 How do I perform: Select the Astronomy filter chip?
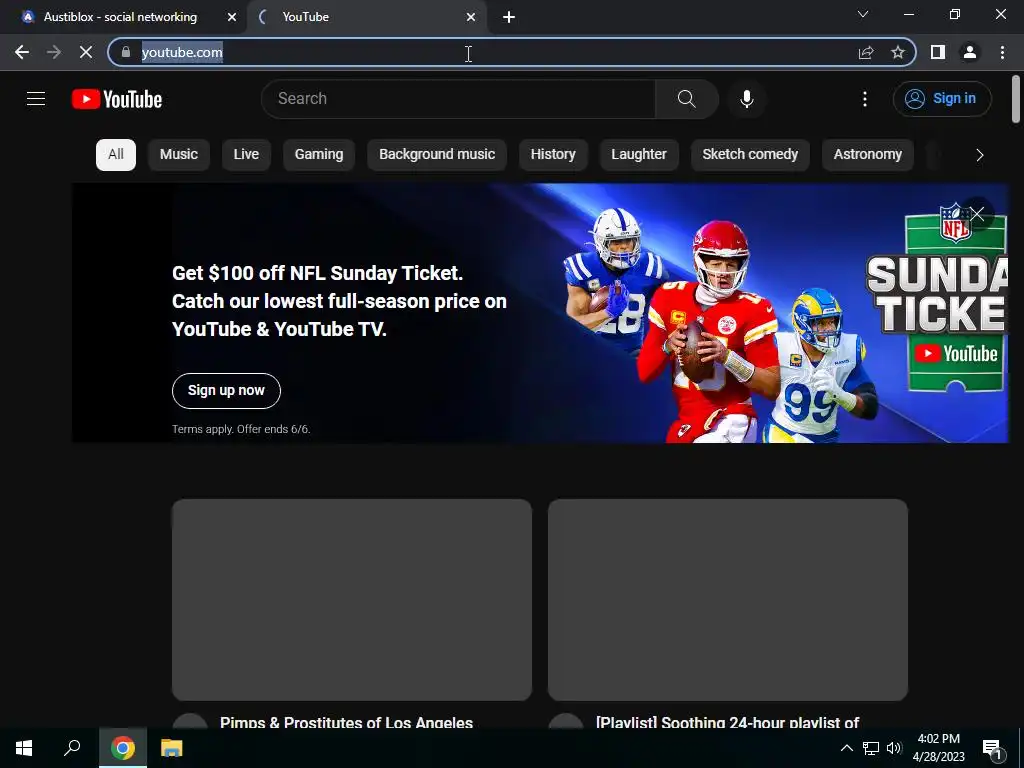[867, 155]
